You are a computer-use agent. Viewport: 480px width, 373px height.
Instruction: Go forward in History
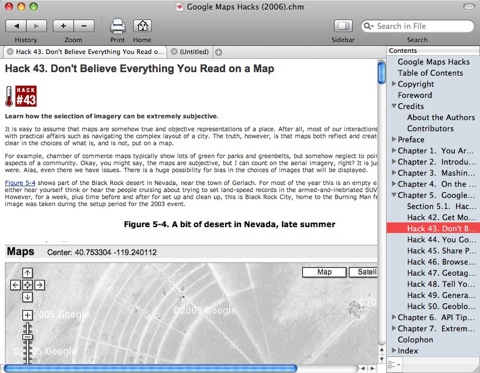click(36, 26)
